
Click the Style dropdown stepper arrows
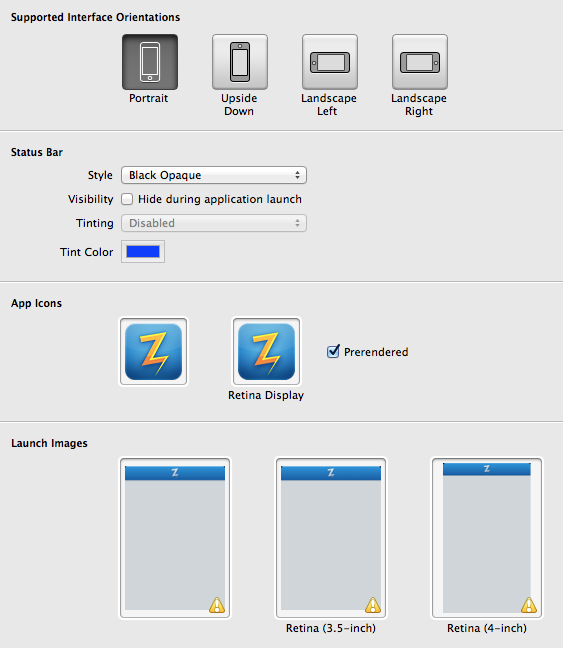coord(297,175)
